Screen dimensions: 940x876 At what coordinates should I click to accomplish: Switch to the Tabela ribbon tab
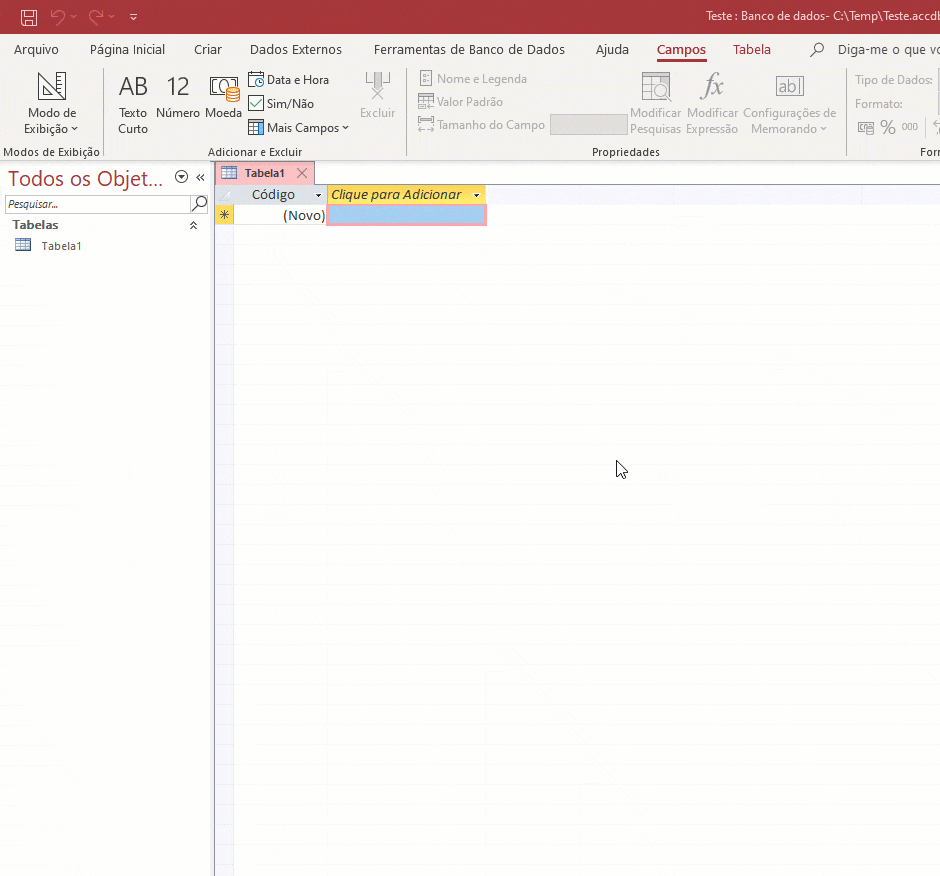click(752, 49)
